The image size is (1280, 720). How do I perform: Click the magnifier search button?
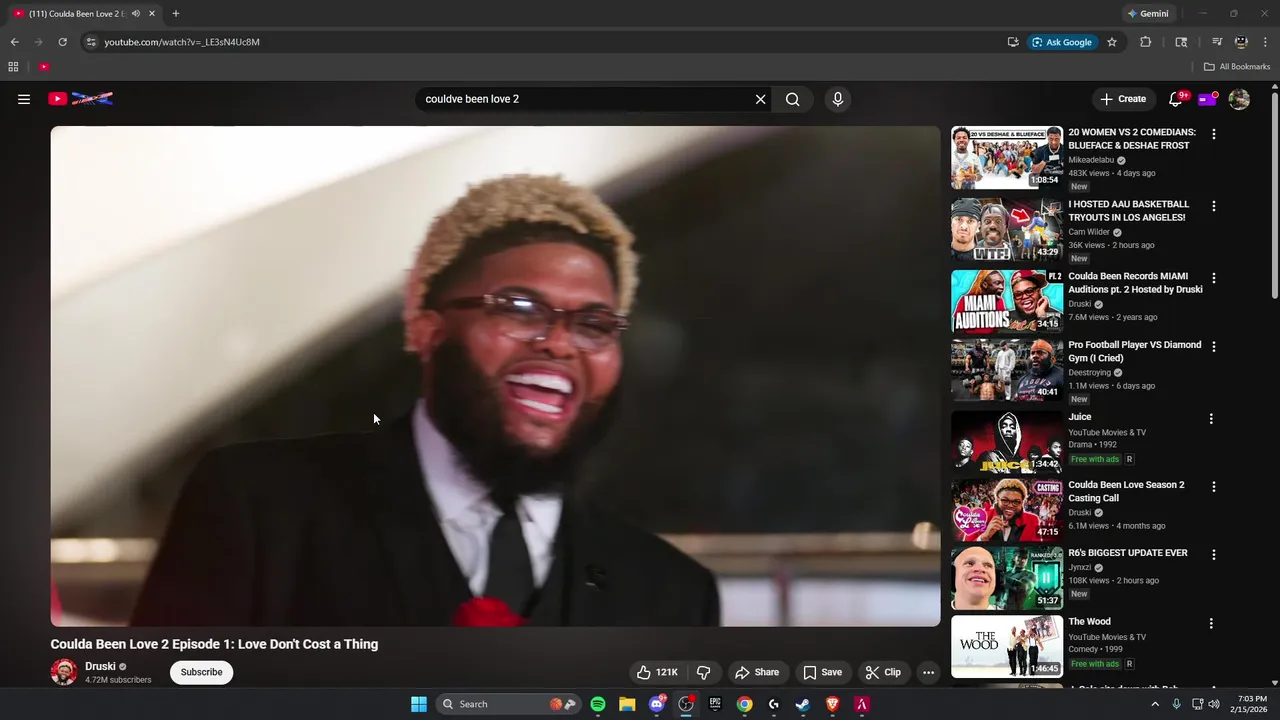792,99
